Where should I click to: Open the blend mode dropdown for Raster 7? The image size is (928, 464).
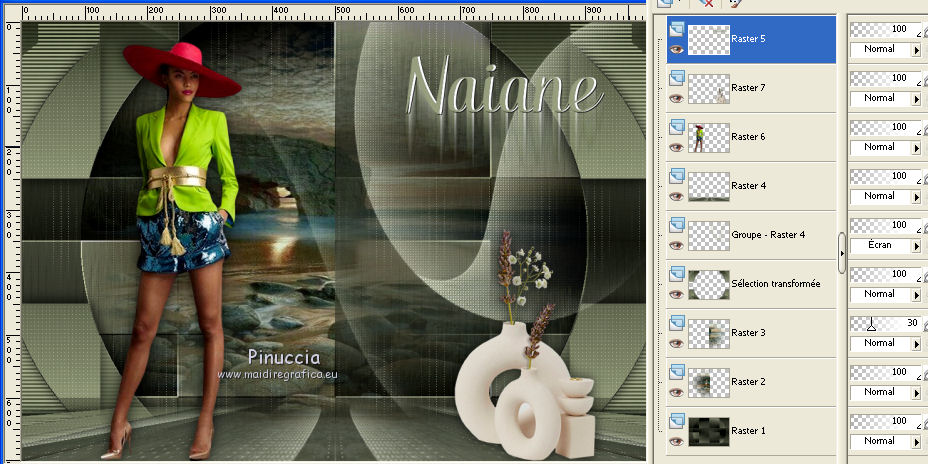(916, 99)
